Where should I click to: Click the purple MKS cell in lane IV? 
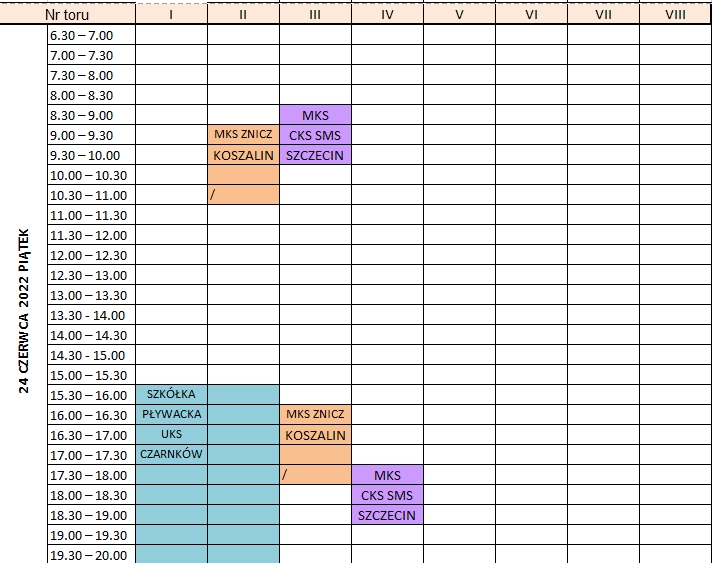click(x=387, y=475)
